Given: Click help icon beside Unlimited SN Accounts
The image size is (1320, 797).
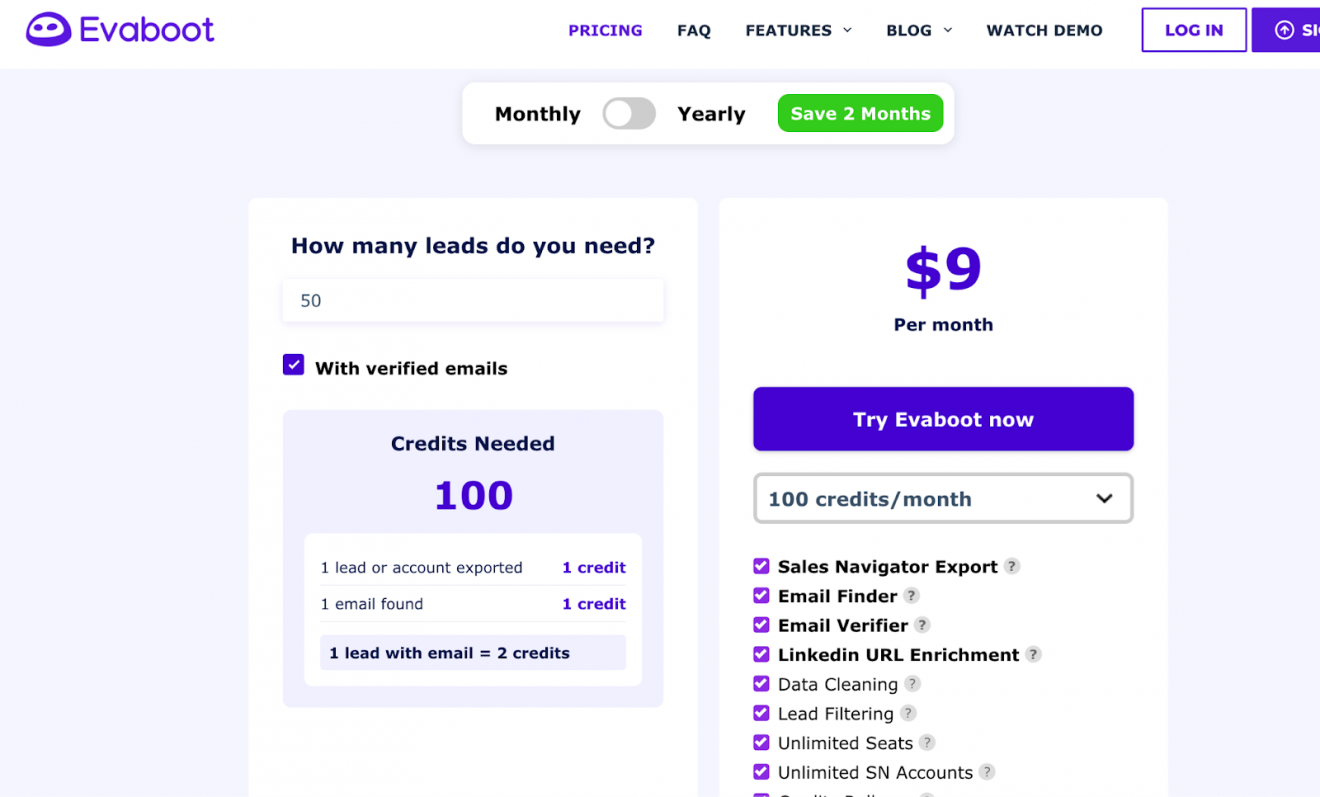Looking at the screenshot, I should tap(987, 772).
